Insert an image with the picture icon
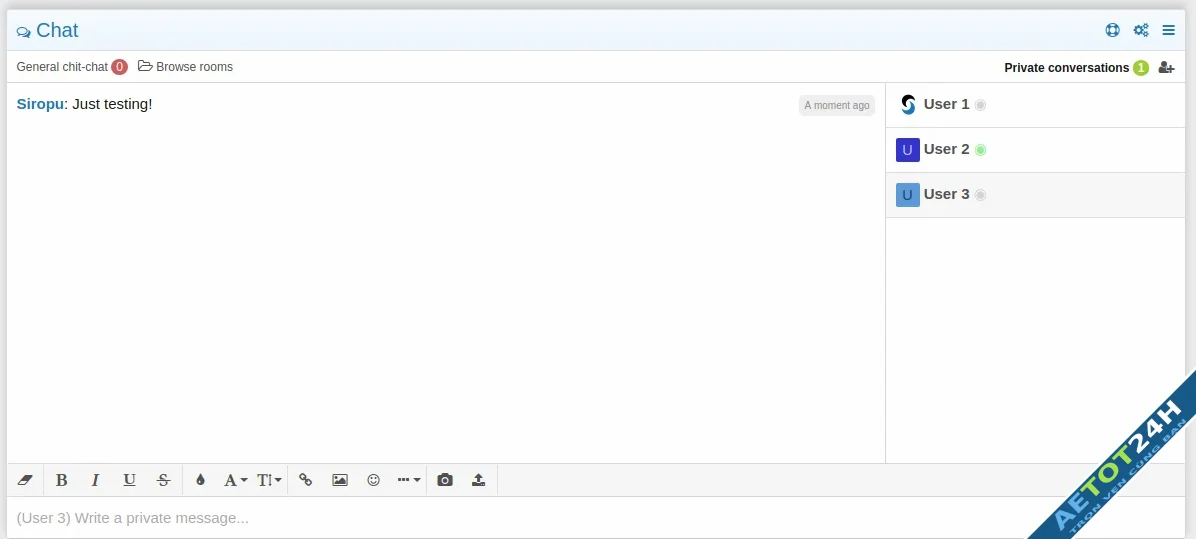The width and height of the screenshot is (1196, 539). pyautogui.click(x=340, y=480)
